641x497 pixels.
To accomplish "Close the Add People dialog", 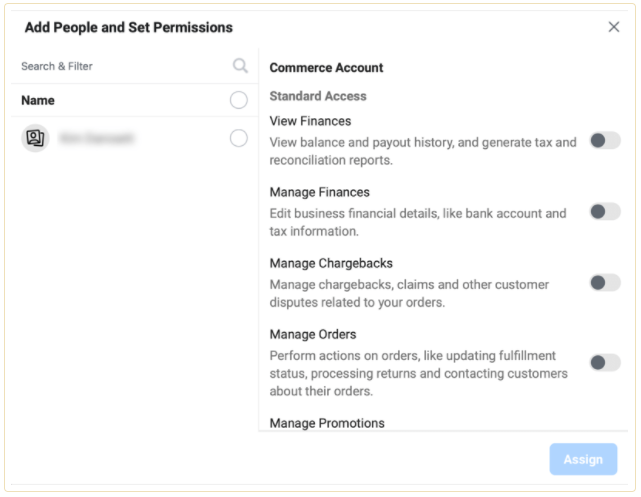I will (x=614, y=27).
